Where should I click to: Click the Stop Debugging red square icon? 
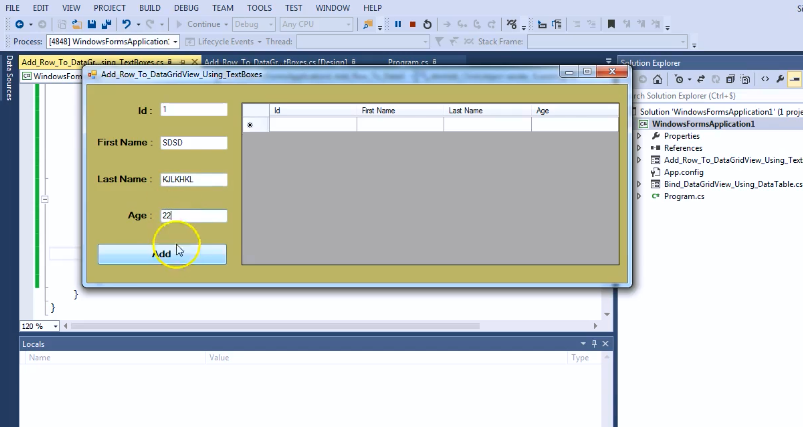[412, 24]
